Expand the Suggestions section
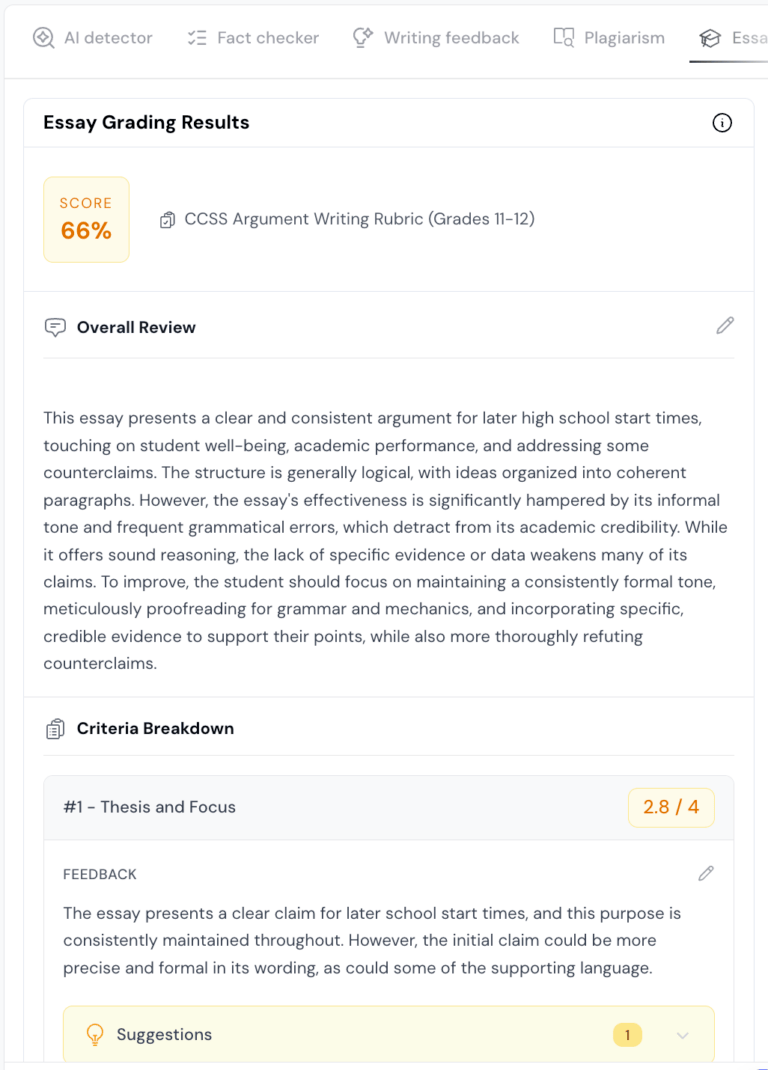This screenshot has height=1070, width=768. [683, 1035]
